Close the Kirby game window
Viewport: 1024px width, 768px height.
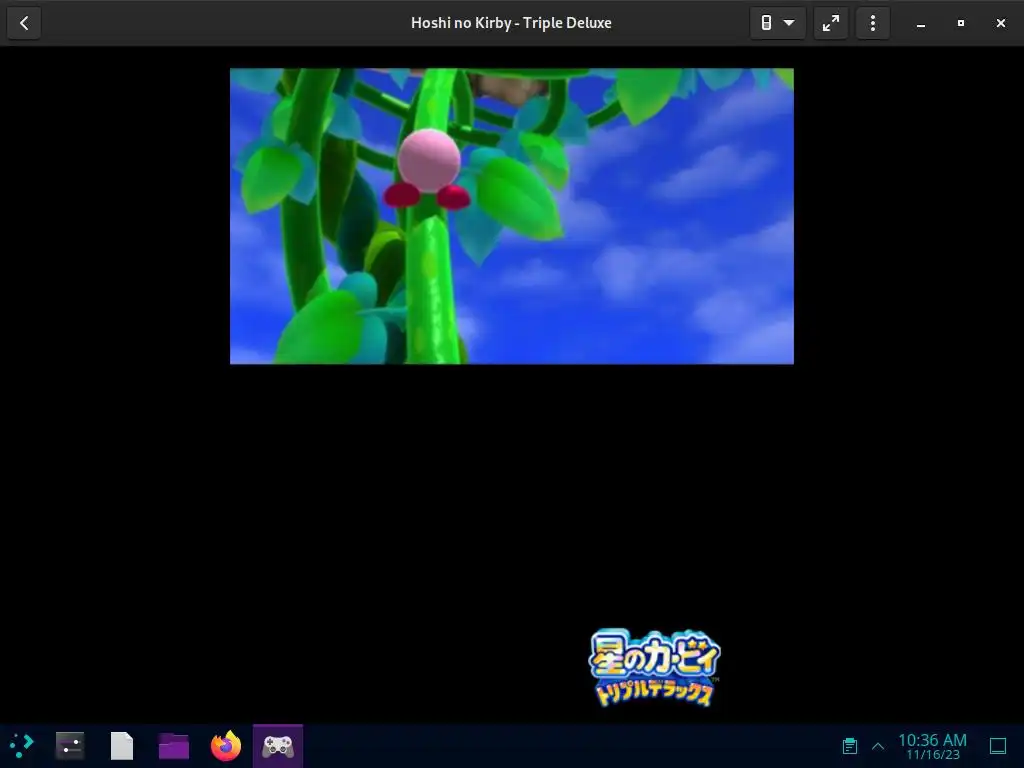pos(1000,24)
